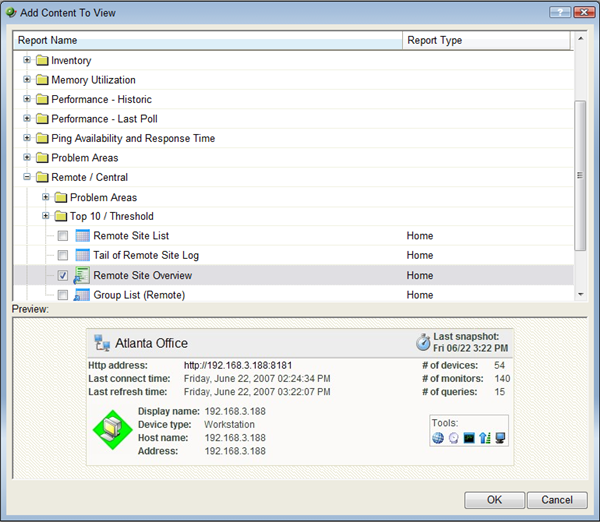This screenshot has height=522, width=600.
Task: Expand Ping Availability and Response Time folder
Action: pyautogui.click(x=27, y=138)
